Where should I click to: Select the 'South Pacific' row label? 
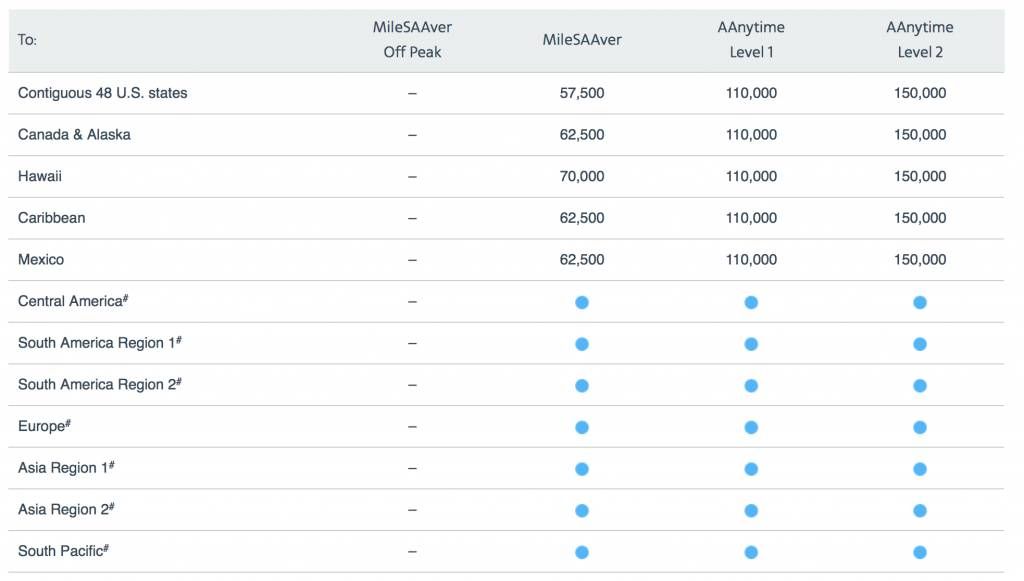tap(63, 551)
